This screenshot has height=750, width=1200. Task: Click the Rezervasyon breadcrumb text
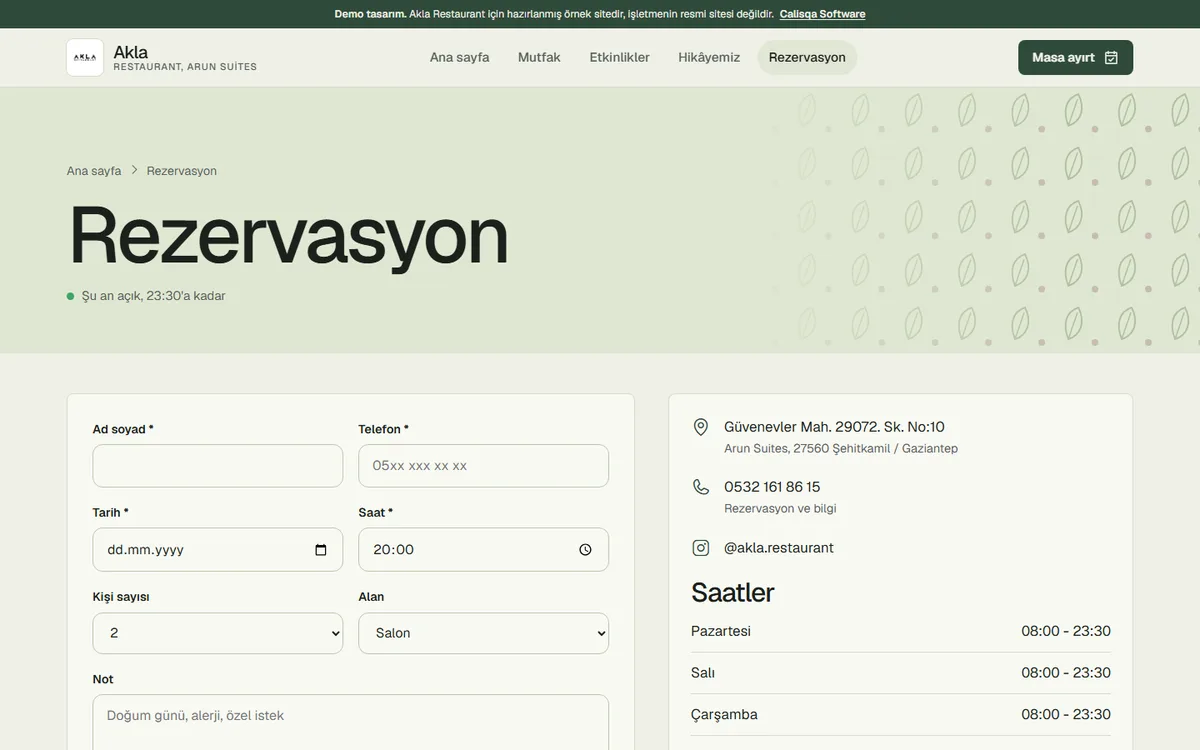point(182,171)
